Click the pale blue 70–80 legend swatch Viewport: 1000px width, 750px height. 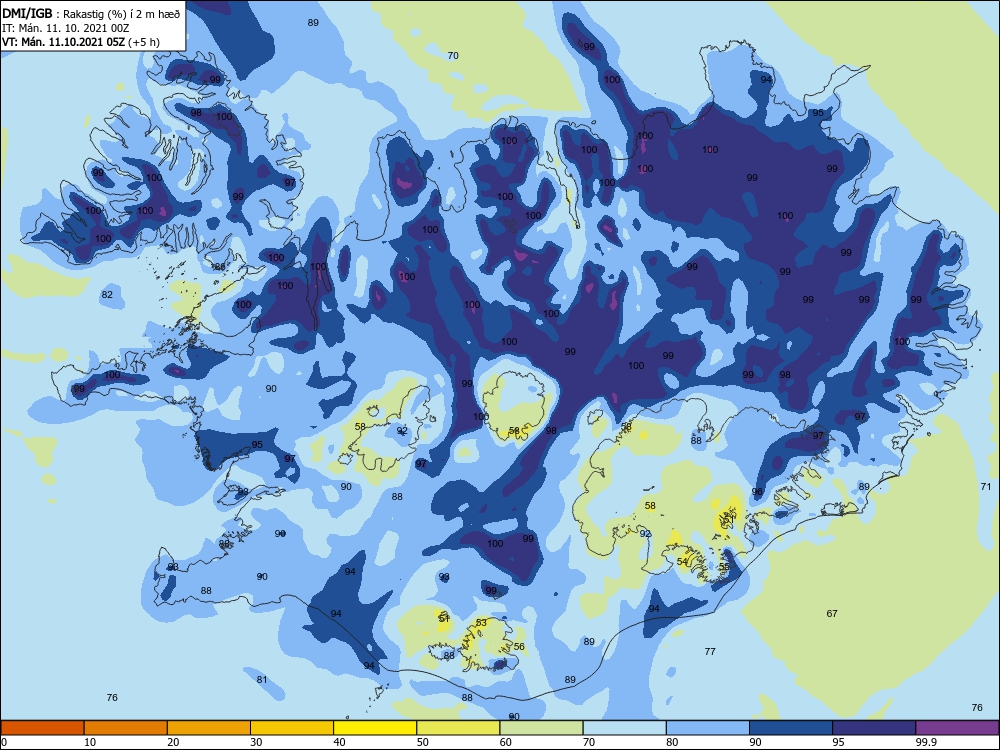[x=624, y=728]
